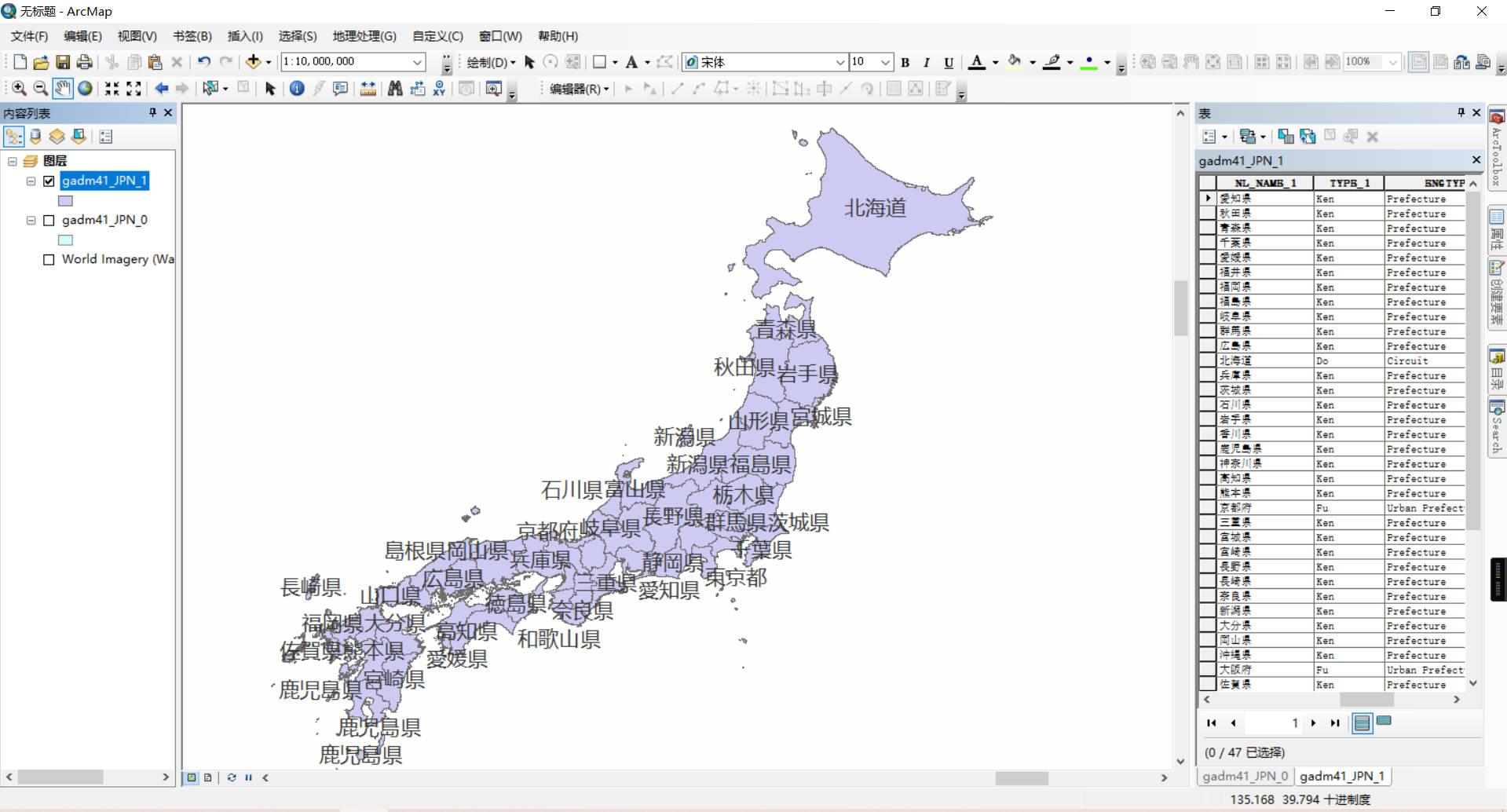Open the font size dropdown
Image resolution: width=1507 pixels, height=812 pixels.
click(886, 62)
